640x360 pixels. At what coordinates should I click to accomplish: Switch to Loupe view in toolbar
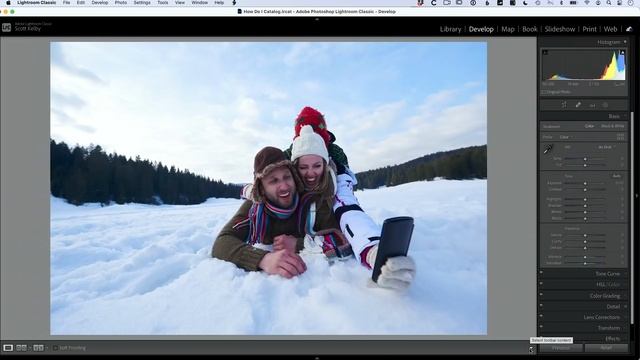coord(8,348)
